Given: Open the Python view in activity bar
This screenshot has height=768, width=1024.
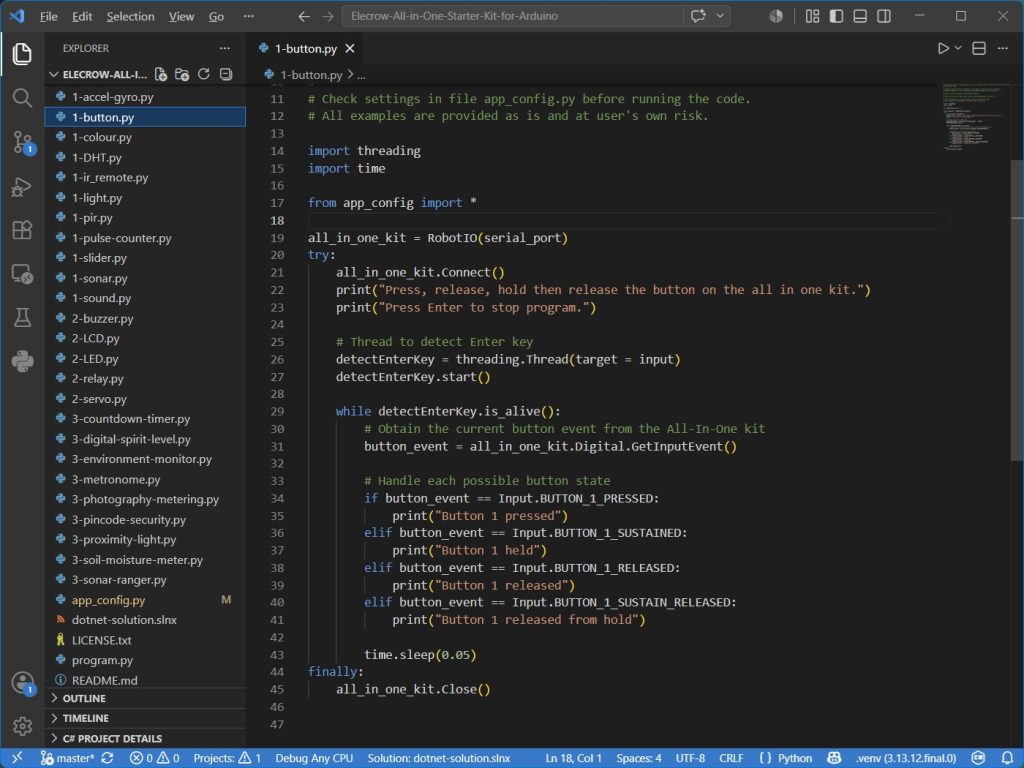Looking at the screenshot, I should pyautogui.click(x=22, y=361).
